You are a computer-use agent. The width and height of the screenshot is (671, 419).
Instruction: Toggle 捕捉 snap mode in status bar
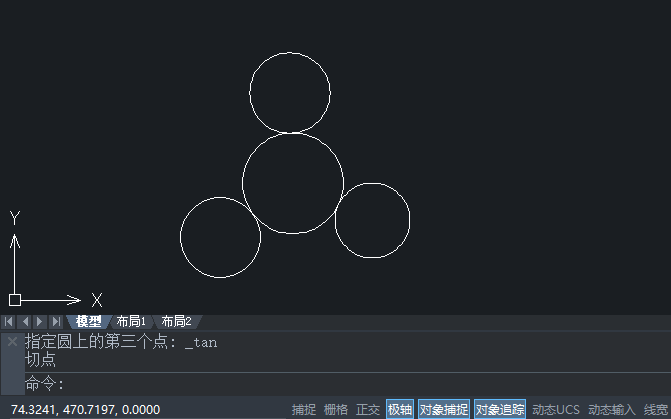(x=304, y=410)
